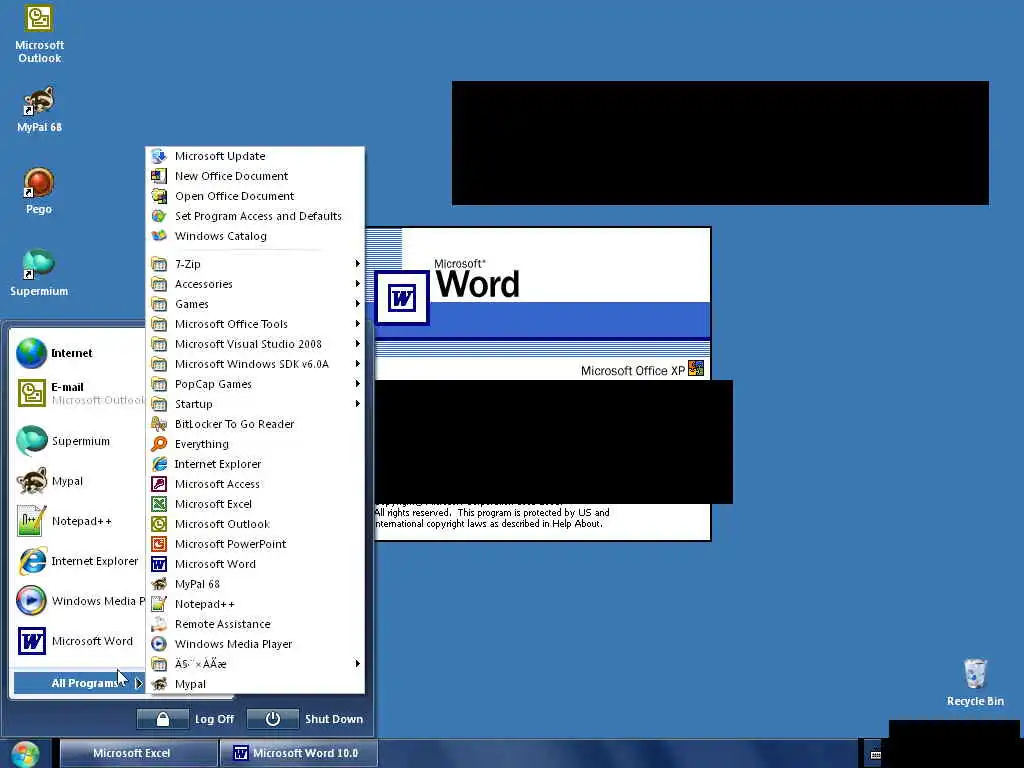Open the Supermium desktop shortcut
1024x768 pixels.
39,273
